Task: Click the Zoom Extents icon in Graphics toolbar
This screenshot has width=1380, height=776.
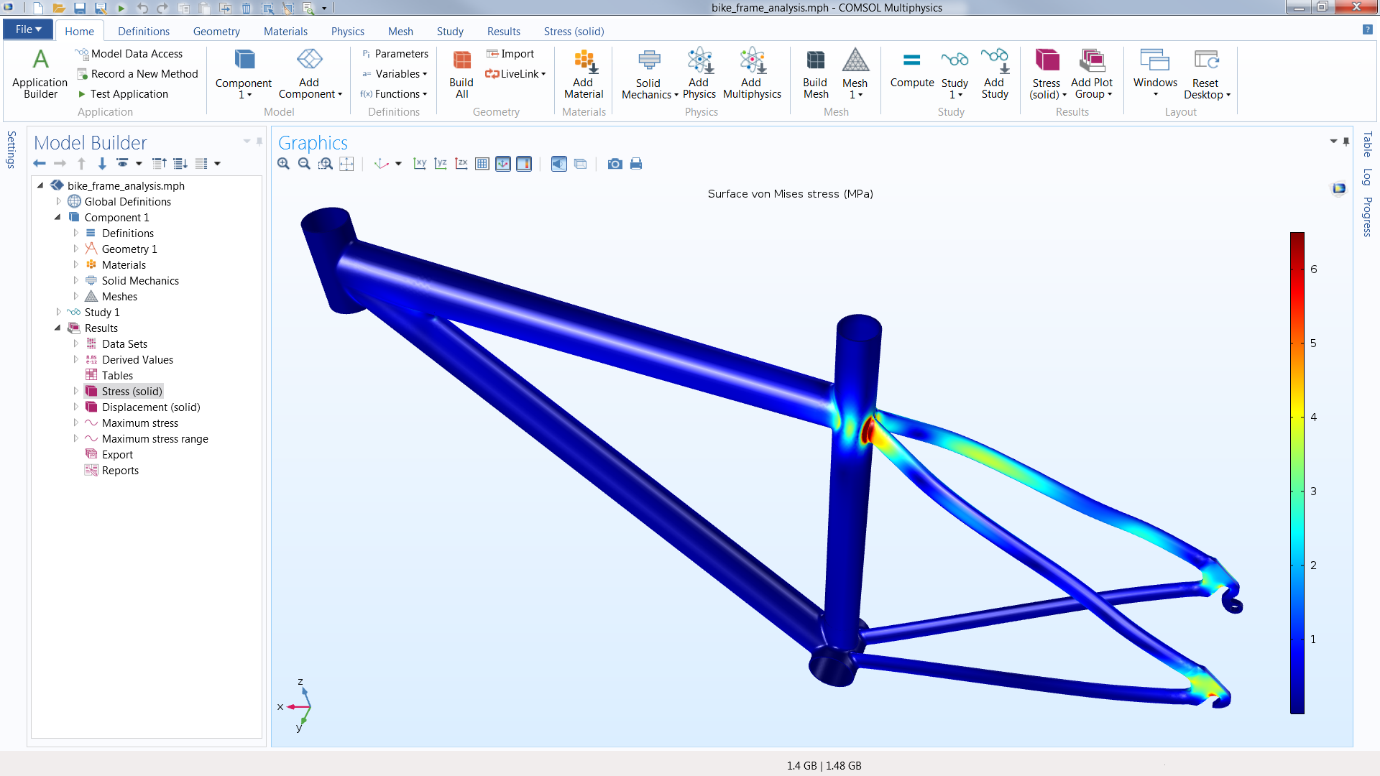Action: 346,164
